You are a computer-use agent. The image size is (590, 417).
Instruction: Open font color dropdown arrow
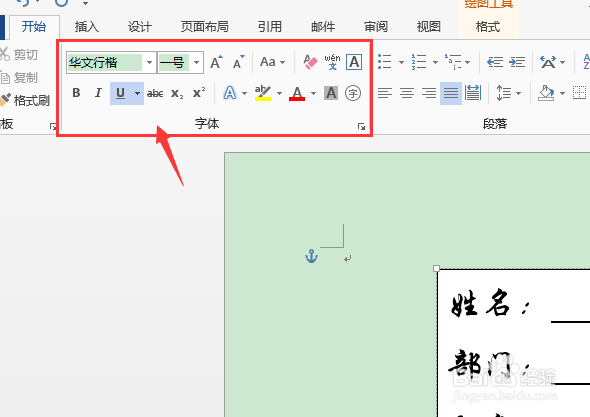[x=313, y=93]
